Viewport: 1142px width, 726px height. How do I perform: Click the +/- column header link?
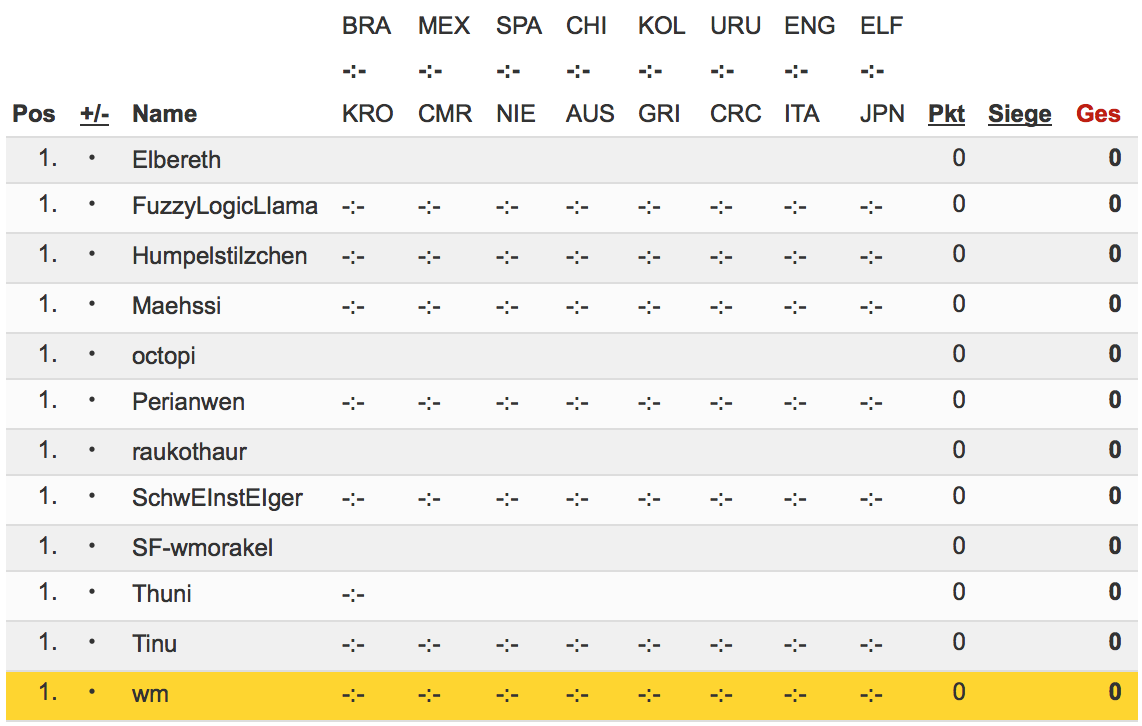click(x=94, y=114)
